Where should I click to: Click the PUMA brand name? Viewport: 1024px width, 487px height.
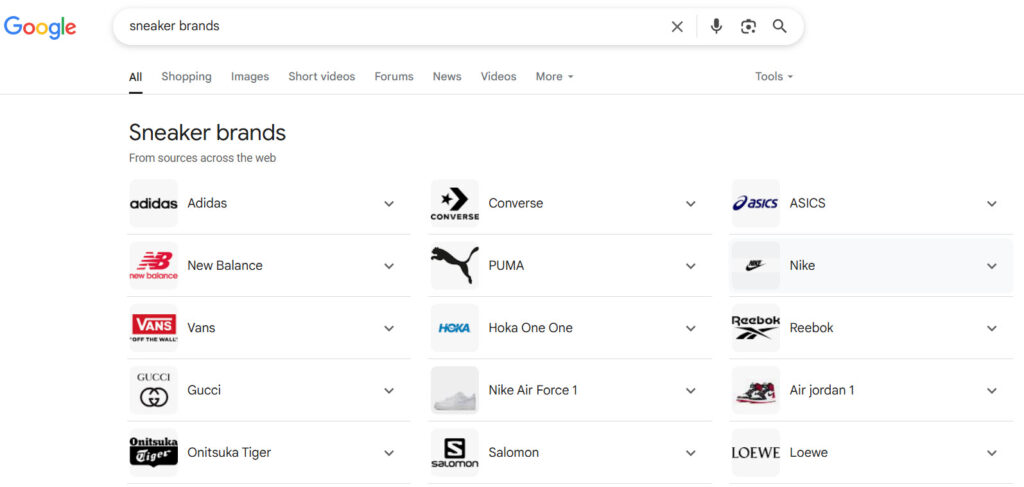pos(506,266)
